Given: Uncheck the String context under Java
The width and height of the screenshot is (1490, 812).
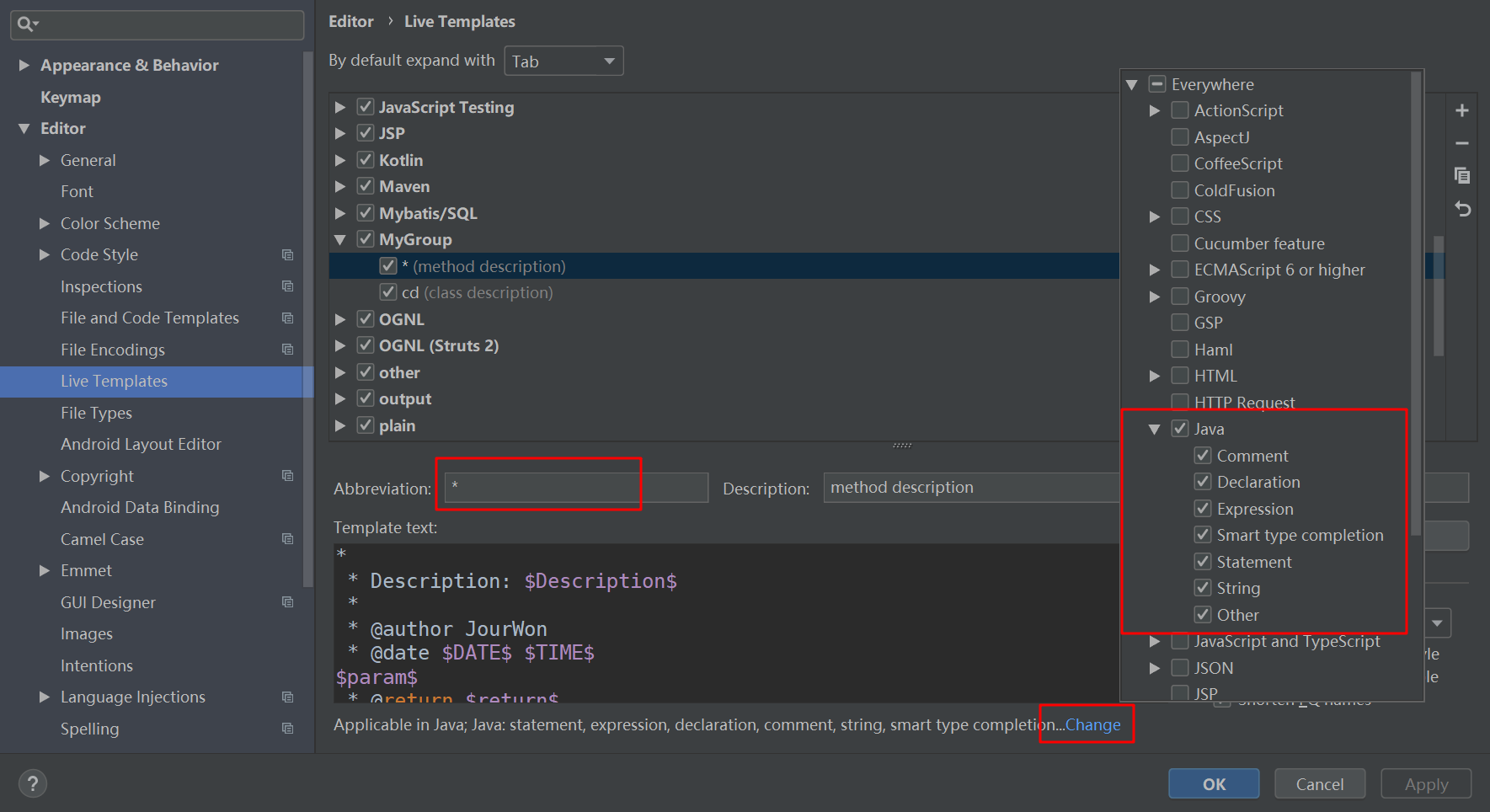Looking at the screenshot, I should (x=1203, y=588).
